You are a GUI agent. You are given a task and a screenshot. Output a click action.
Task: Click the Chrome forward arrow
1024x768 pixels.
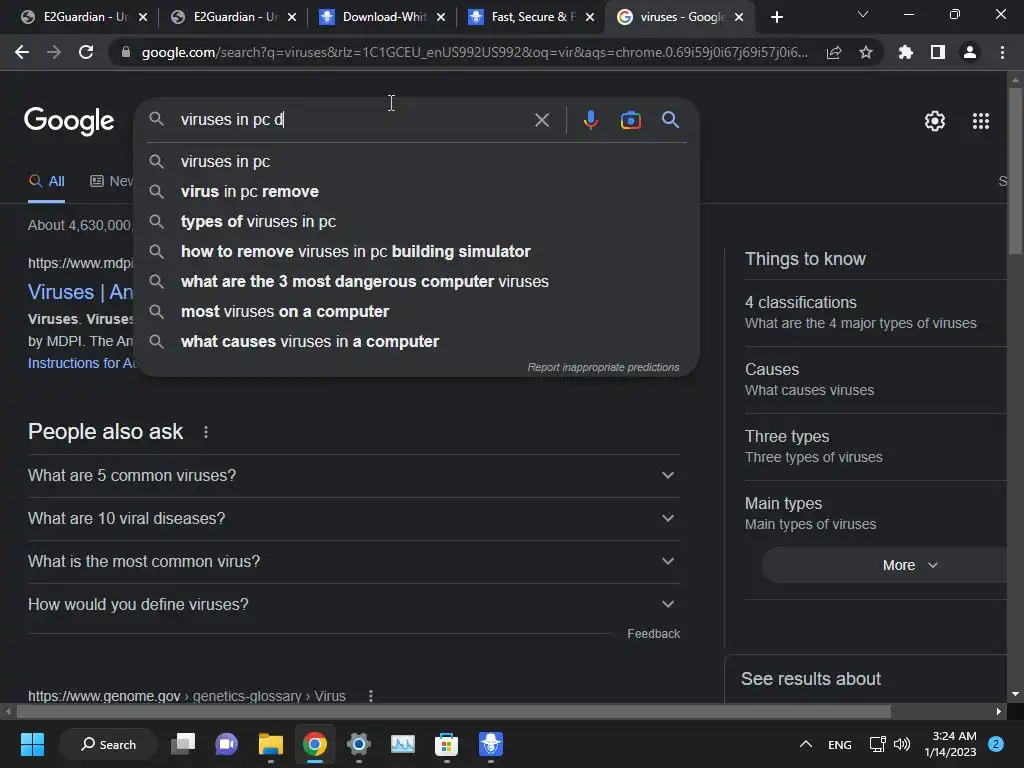[54, 52]
